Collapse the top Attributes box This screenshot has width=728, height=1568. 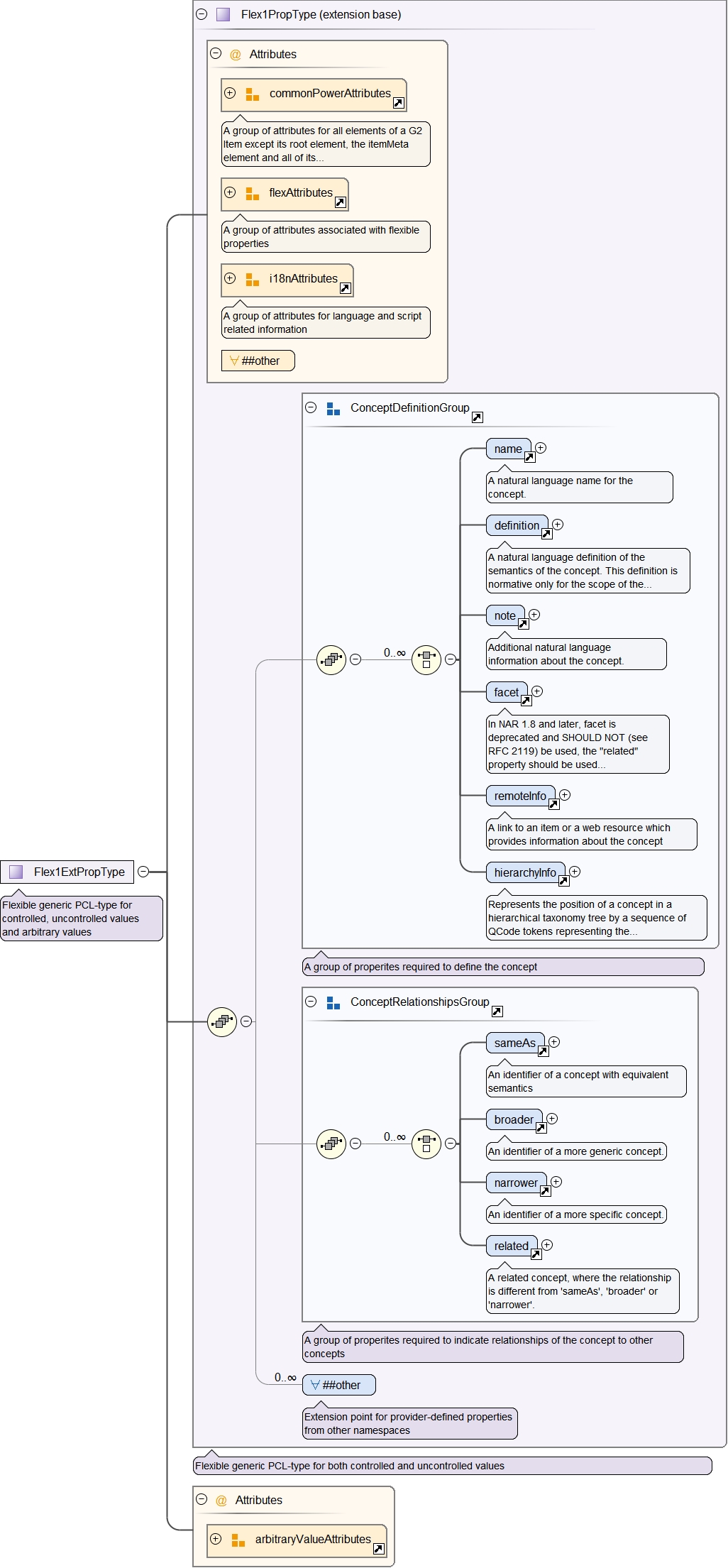tap(216, 54)
